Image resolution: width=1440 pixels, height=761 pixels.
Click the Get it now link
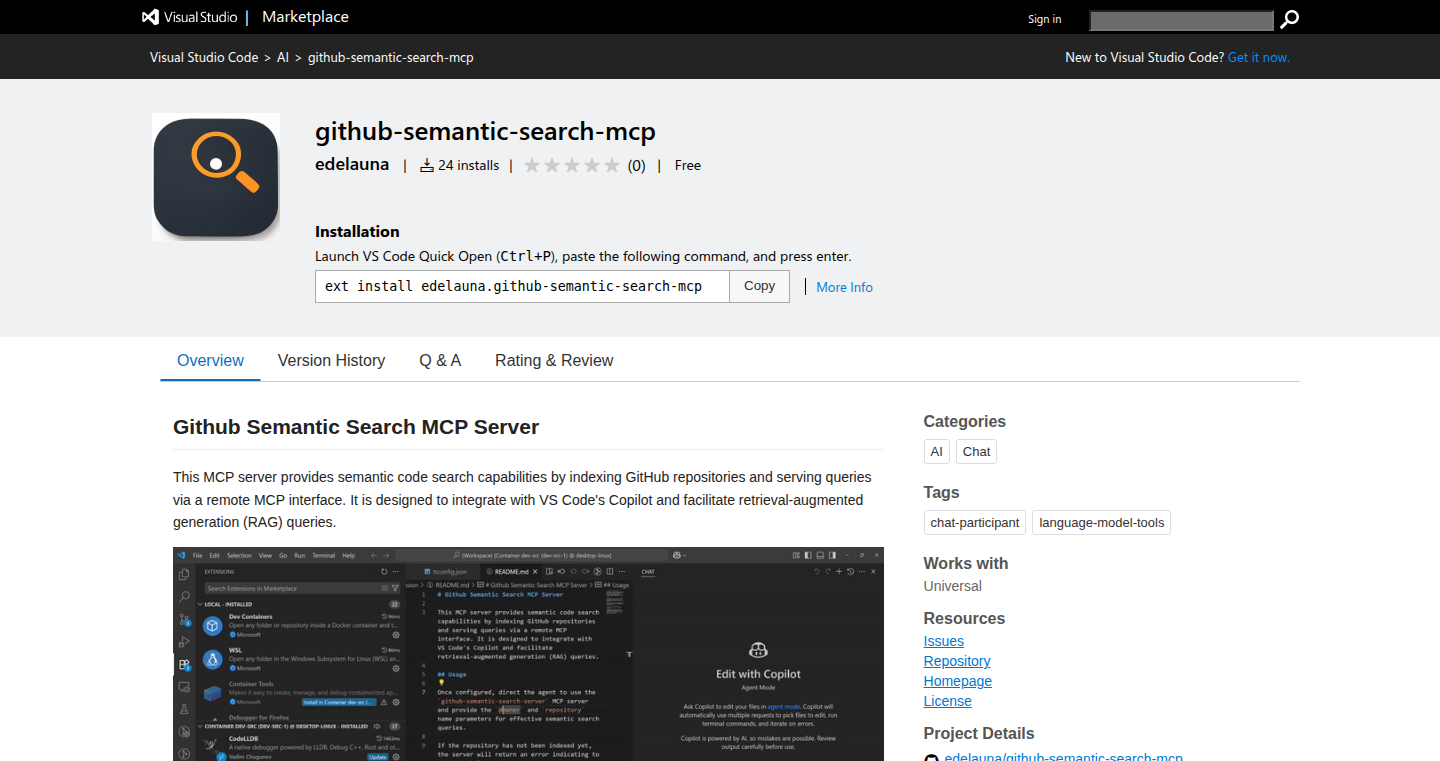1259,58
